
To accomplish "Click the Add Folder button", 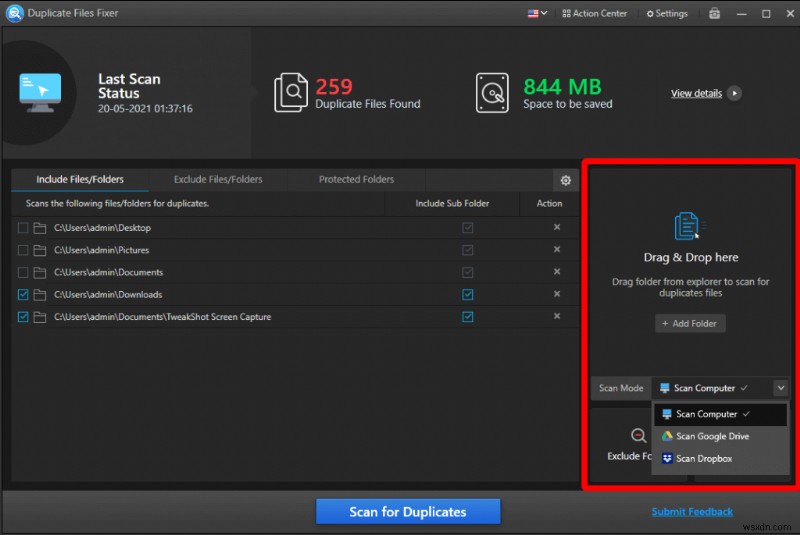I will tap(690, 323).
